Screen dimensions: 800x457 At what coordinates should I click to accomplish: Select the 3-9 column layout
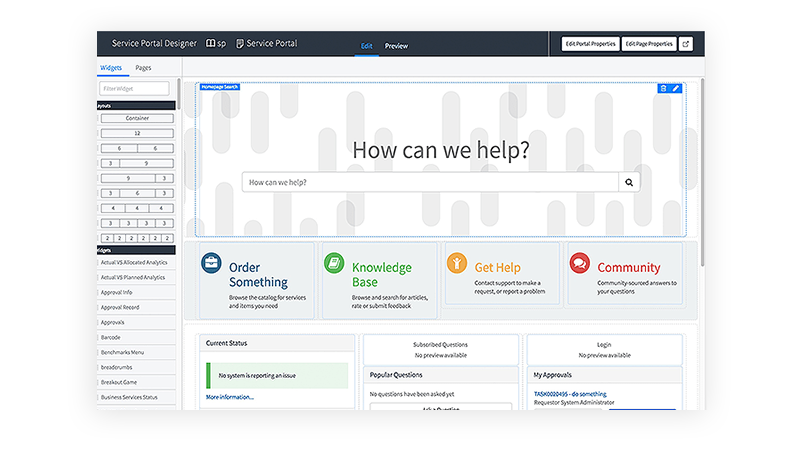click(137, 163)
